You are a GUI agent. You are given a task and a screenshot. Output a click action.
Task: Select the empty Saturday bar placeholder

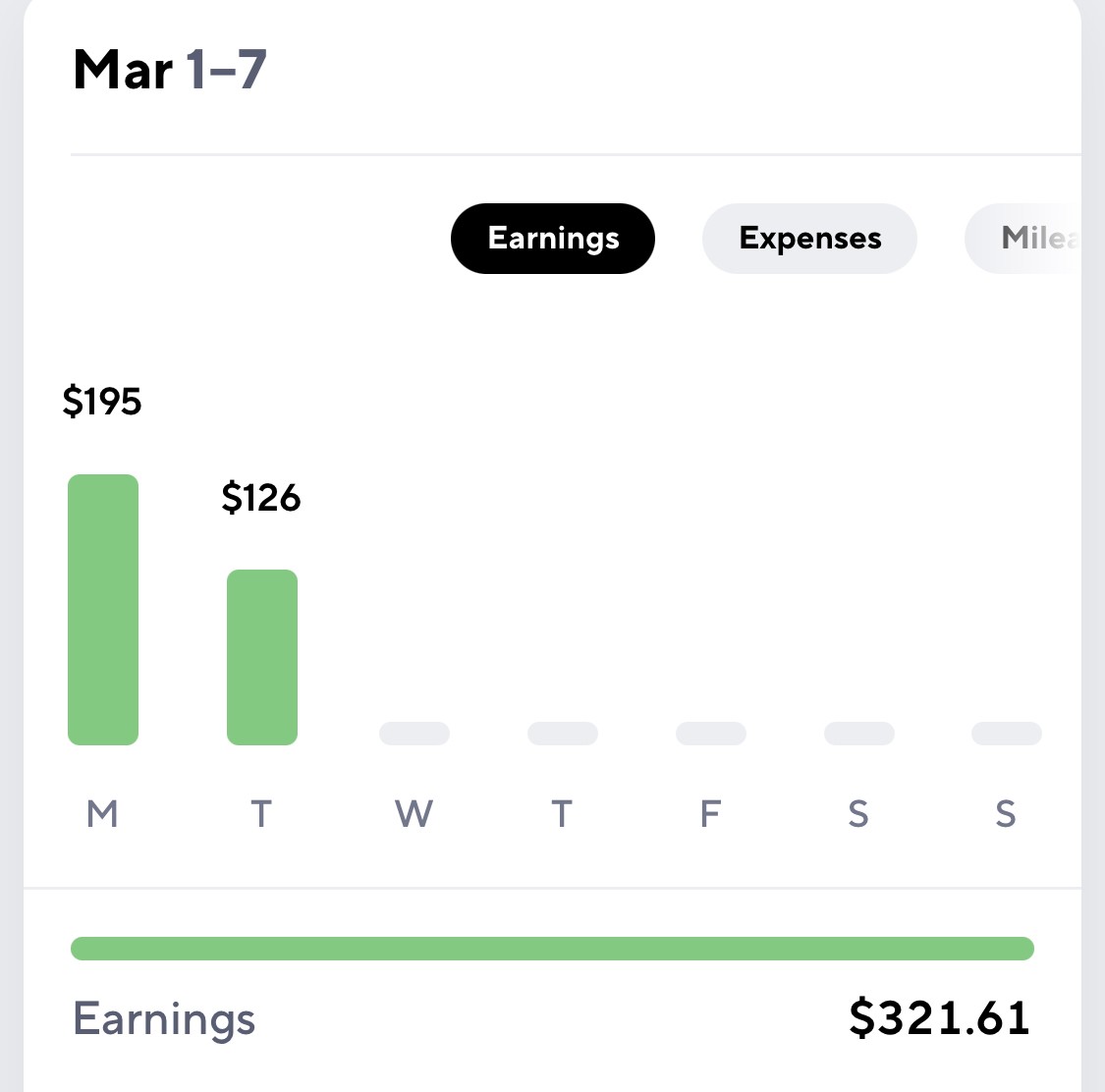click(x=859, y=734)
